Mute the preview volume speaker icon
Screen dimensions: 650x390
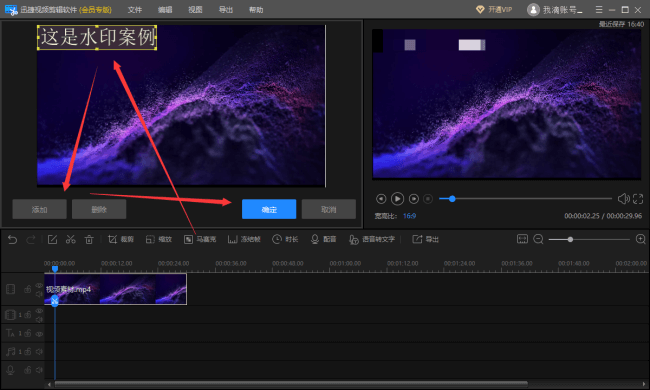tap(623, 199)
